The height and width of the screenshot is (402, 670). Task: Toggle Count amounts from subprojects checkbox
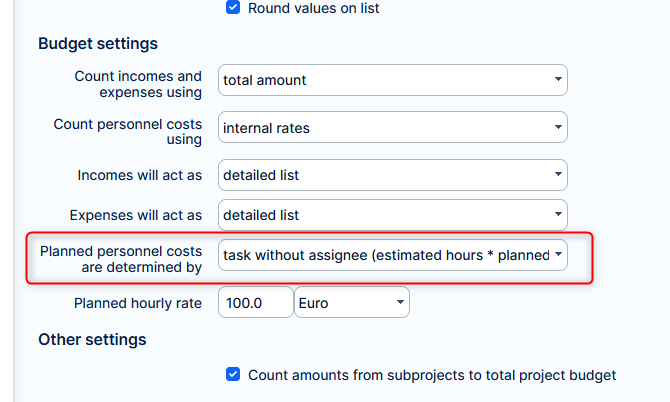233,375
